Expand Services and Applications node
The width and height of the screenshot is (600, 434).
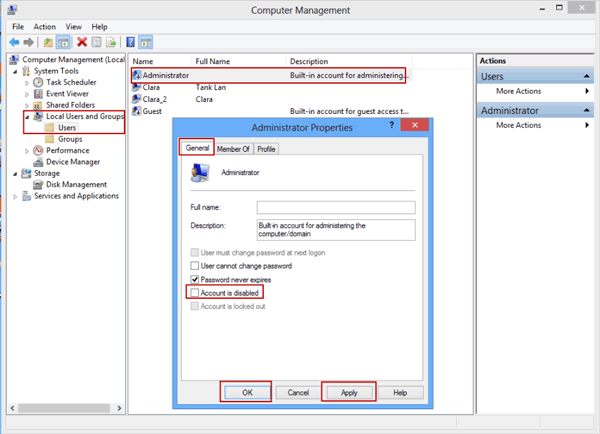pos(15,197)
